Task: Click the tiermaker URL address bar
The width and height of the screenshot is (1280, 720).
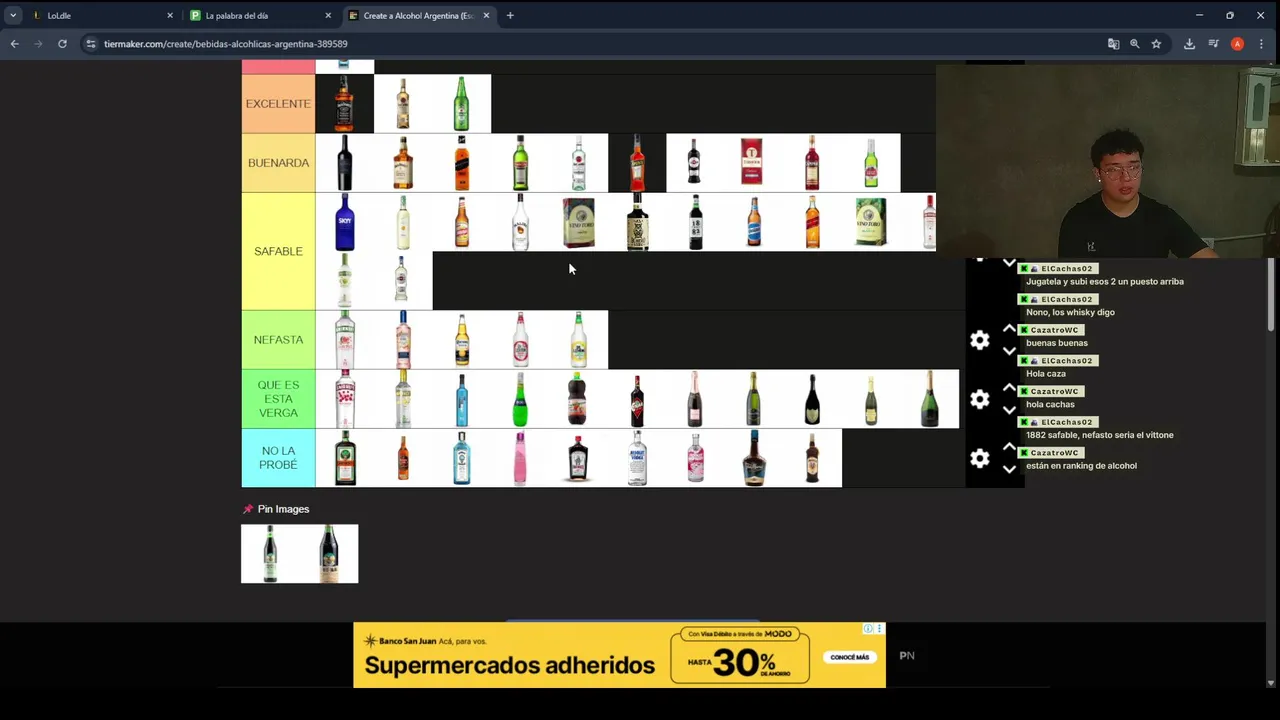Action: click(590, 44)
